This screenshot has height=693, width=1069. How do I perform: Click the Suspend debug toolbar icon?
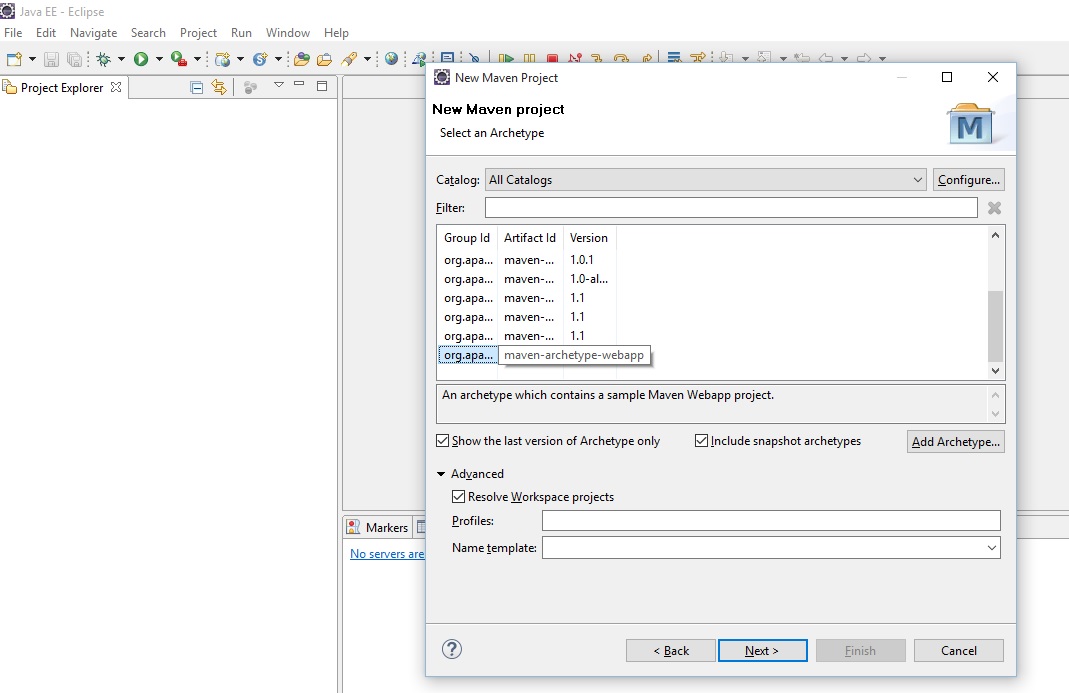529,59
